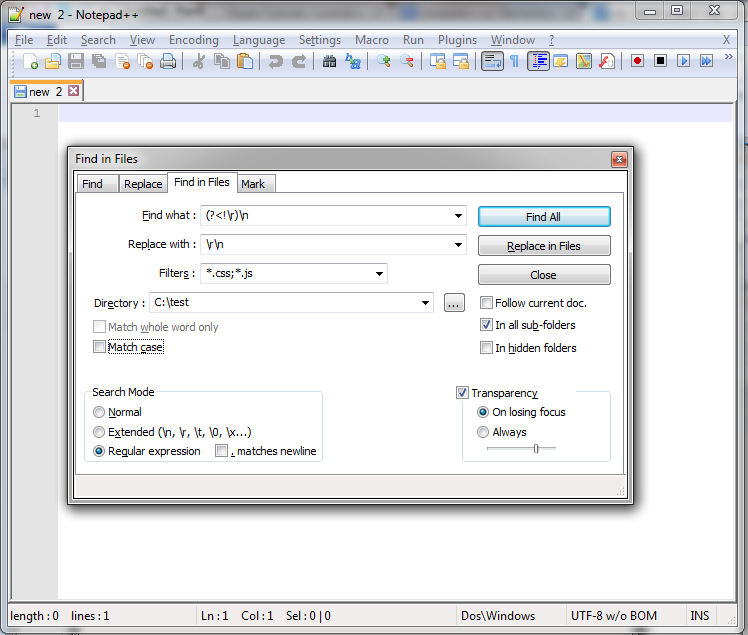Uncheck In all sub-folders option

(x=486, y=325)
